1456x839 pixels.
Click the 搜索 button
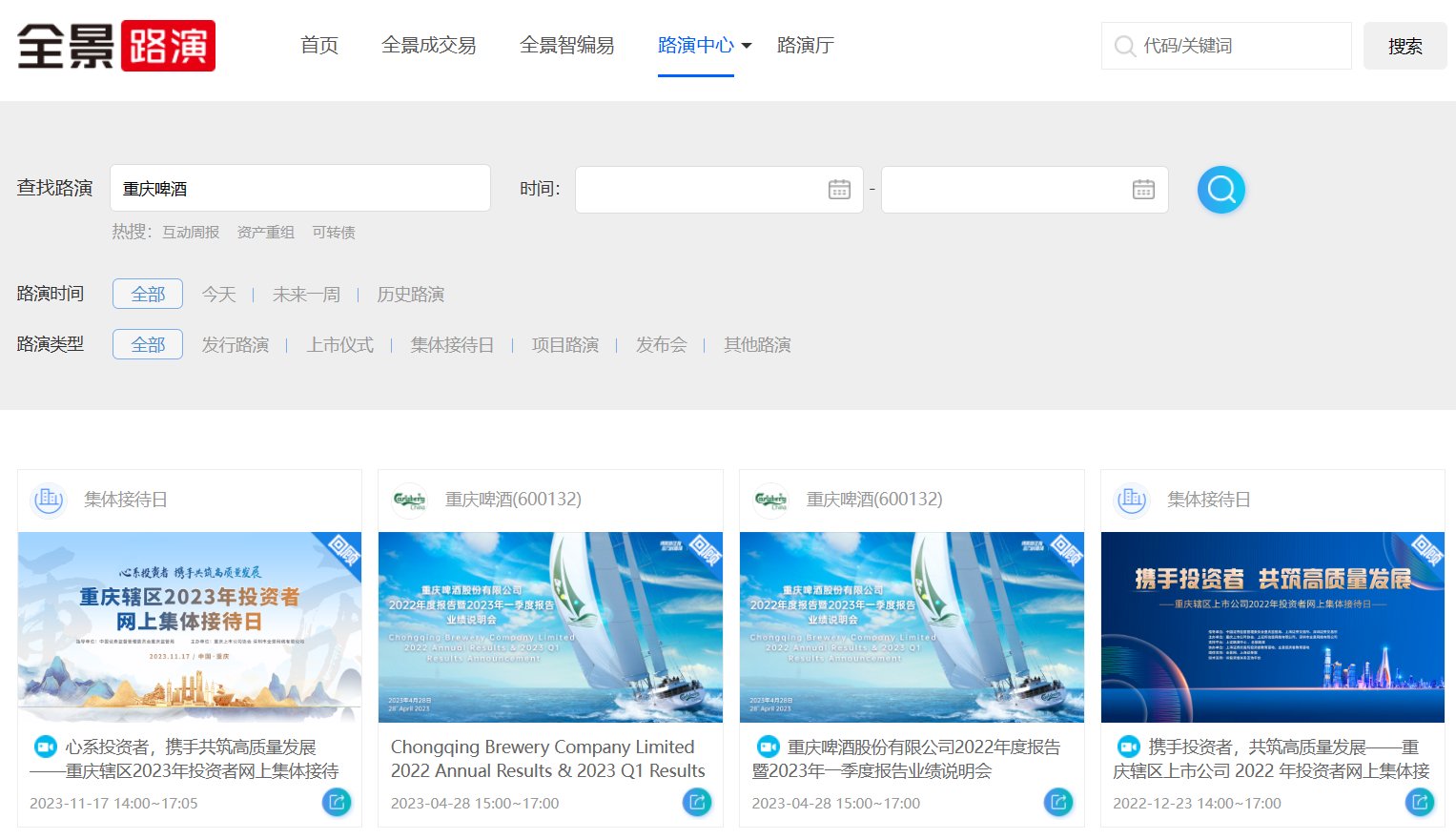click(1405, 46)
